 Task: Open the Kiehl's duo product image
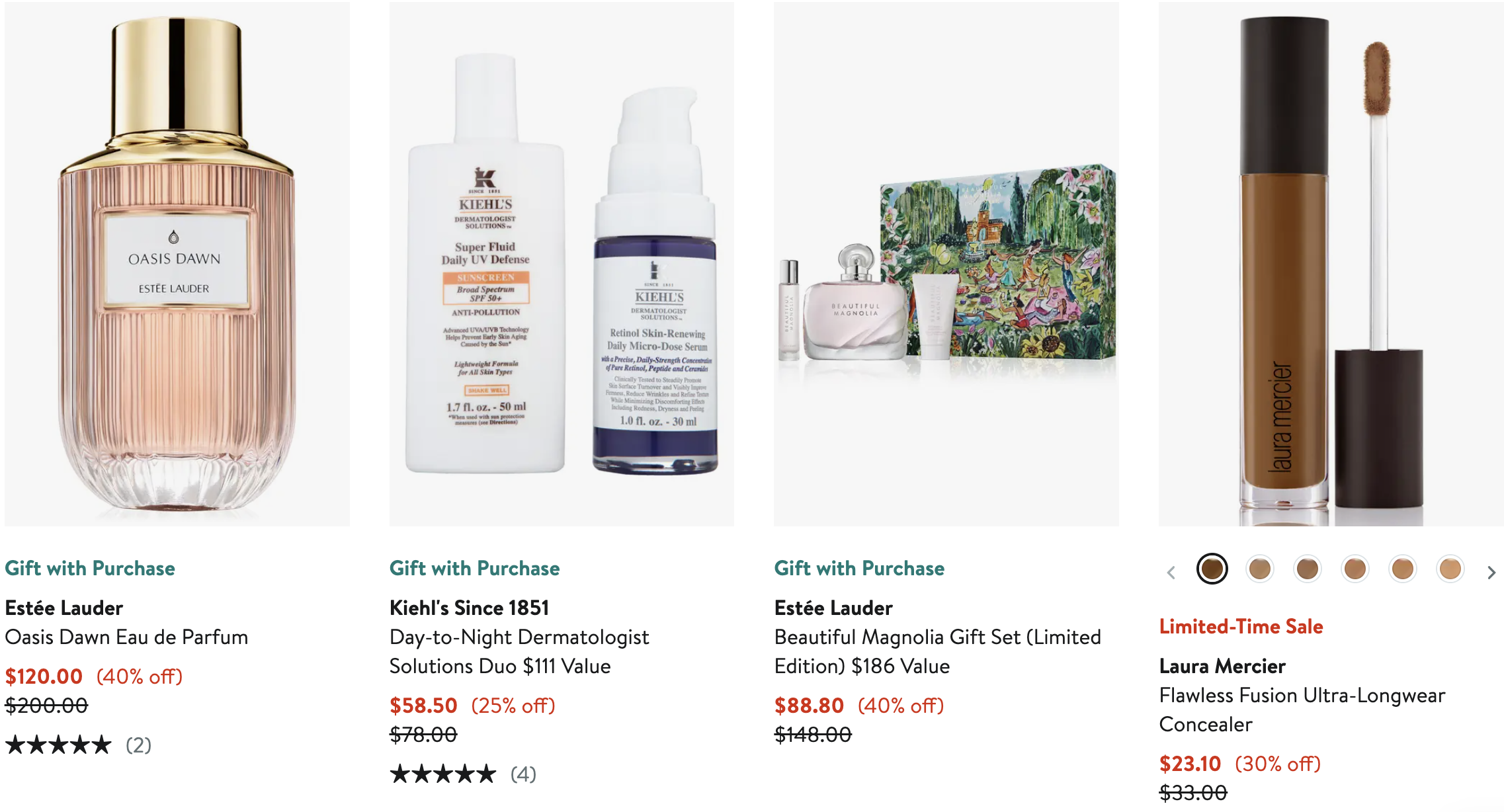pyautogui.click(x=562, y=264)
